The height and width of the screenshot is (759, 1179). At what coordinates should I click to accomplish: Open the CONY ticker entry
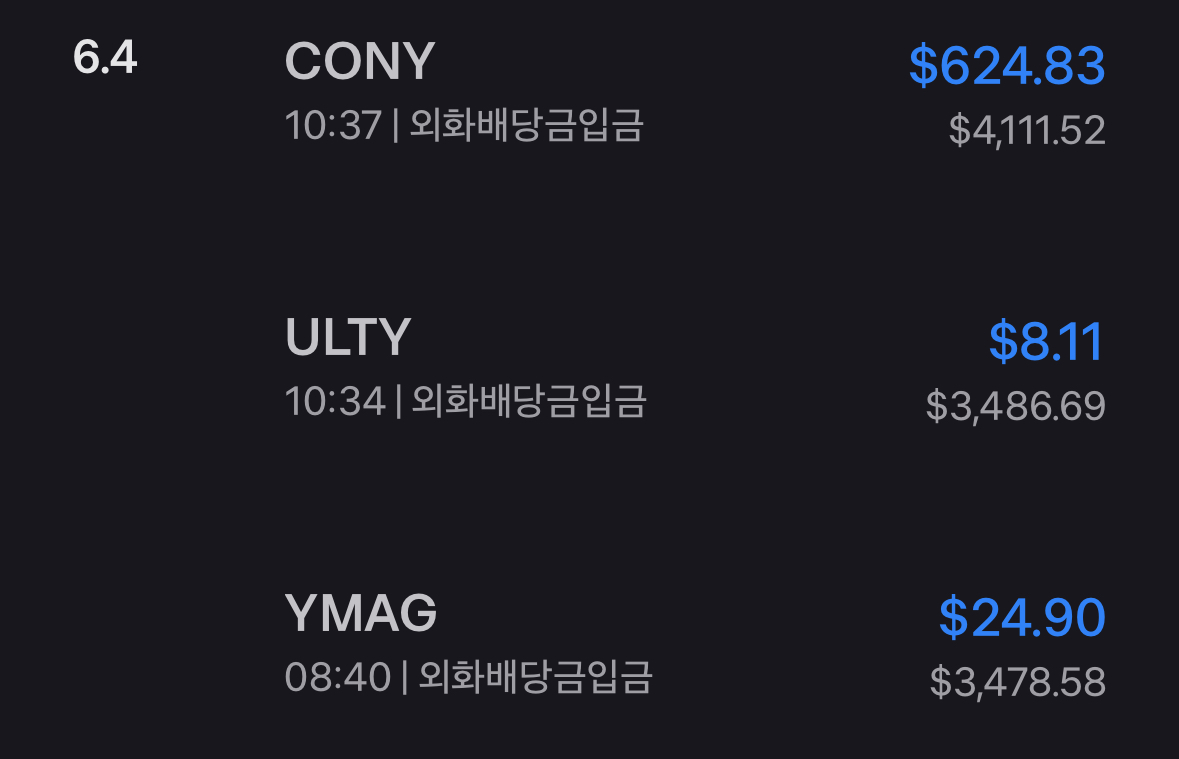tap(360, 62)
